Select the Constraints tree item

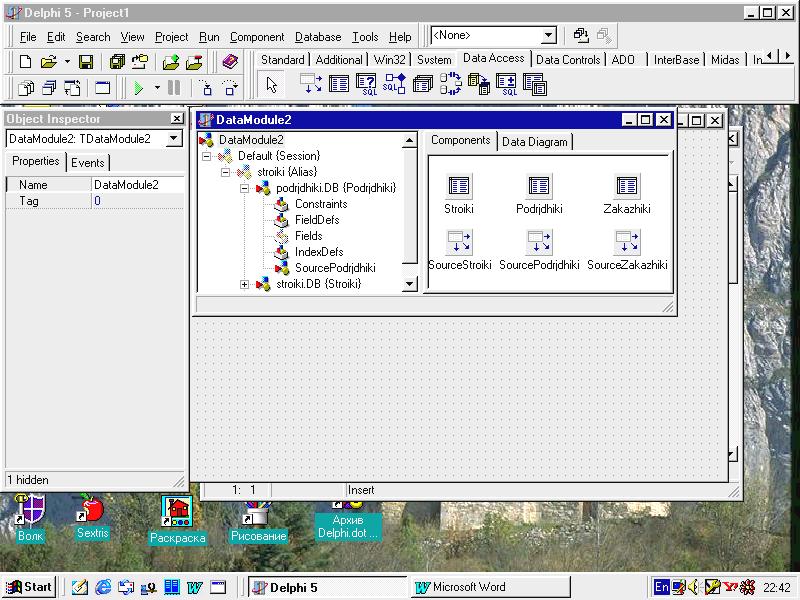(x=321, y=204)
